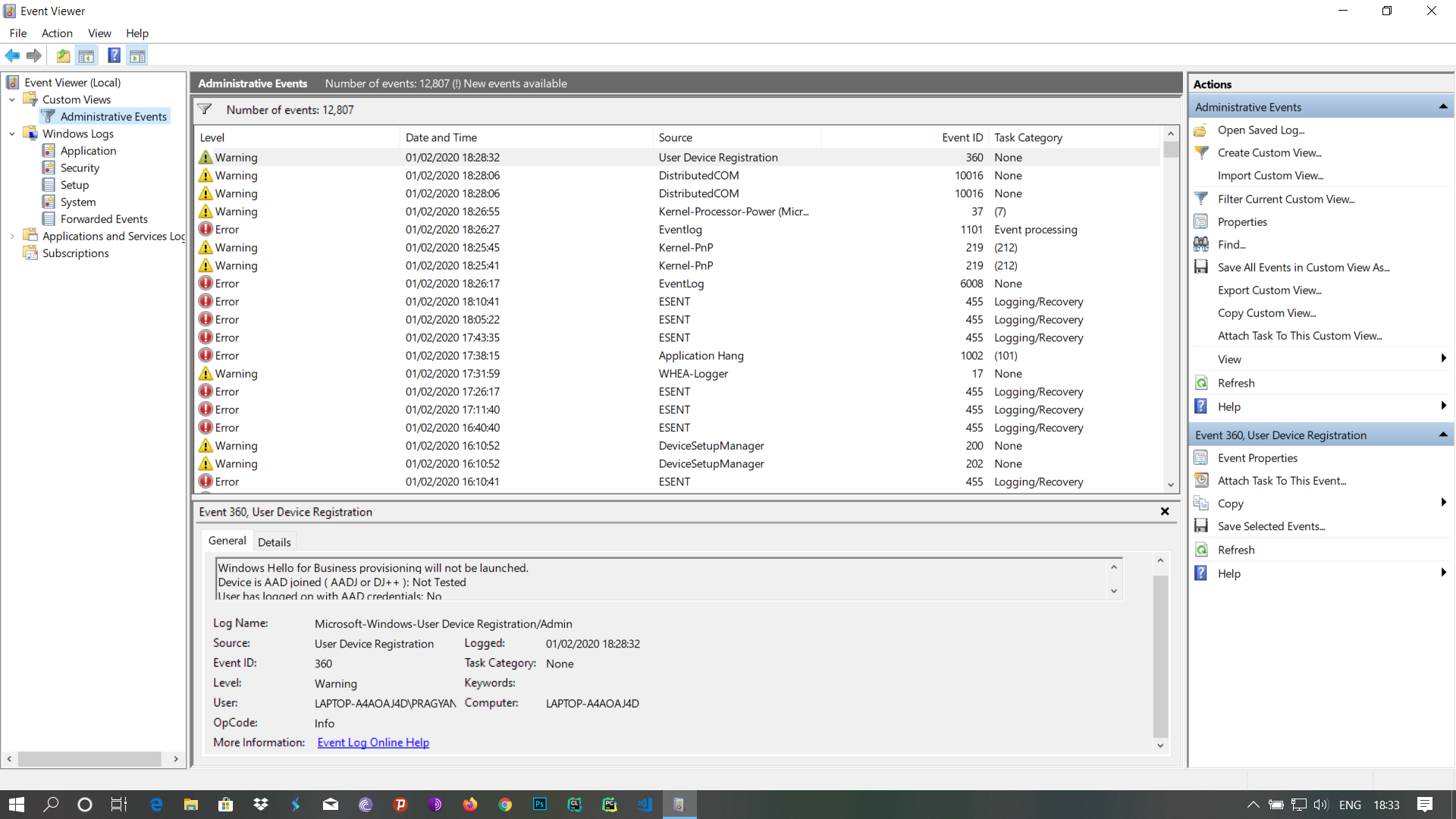Open Event Properties from Actions pane

pos(1257,457)
